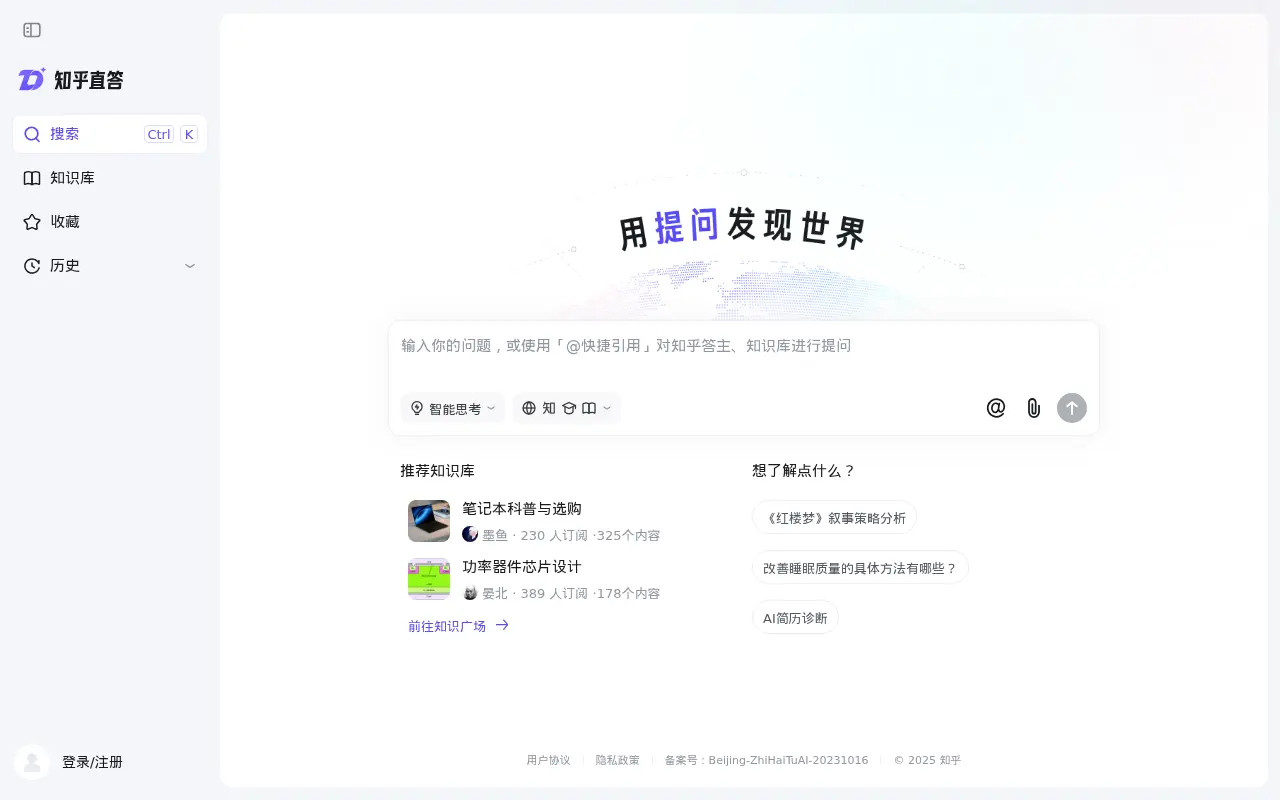Open the search-scope dropdown chevron
Screen dimensions: 1280x800
click(x=606, y=408)
